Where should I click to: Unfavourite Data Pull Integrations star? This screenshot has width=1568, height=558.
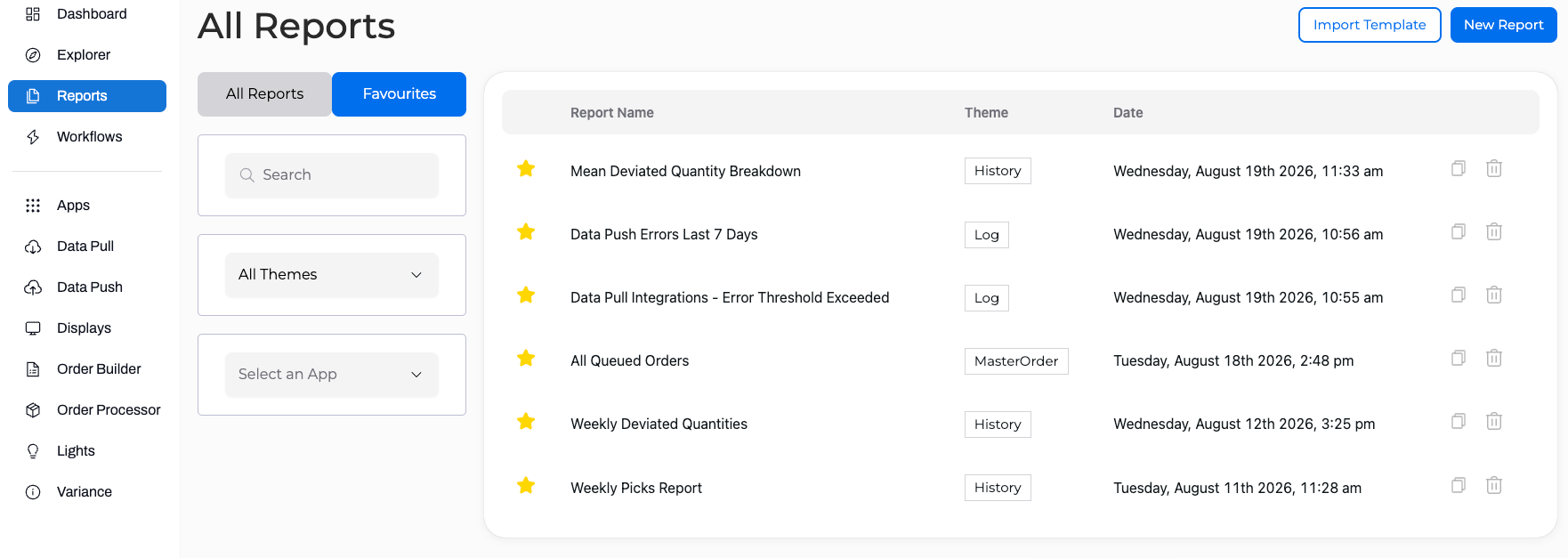[x=526, y=295]
